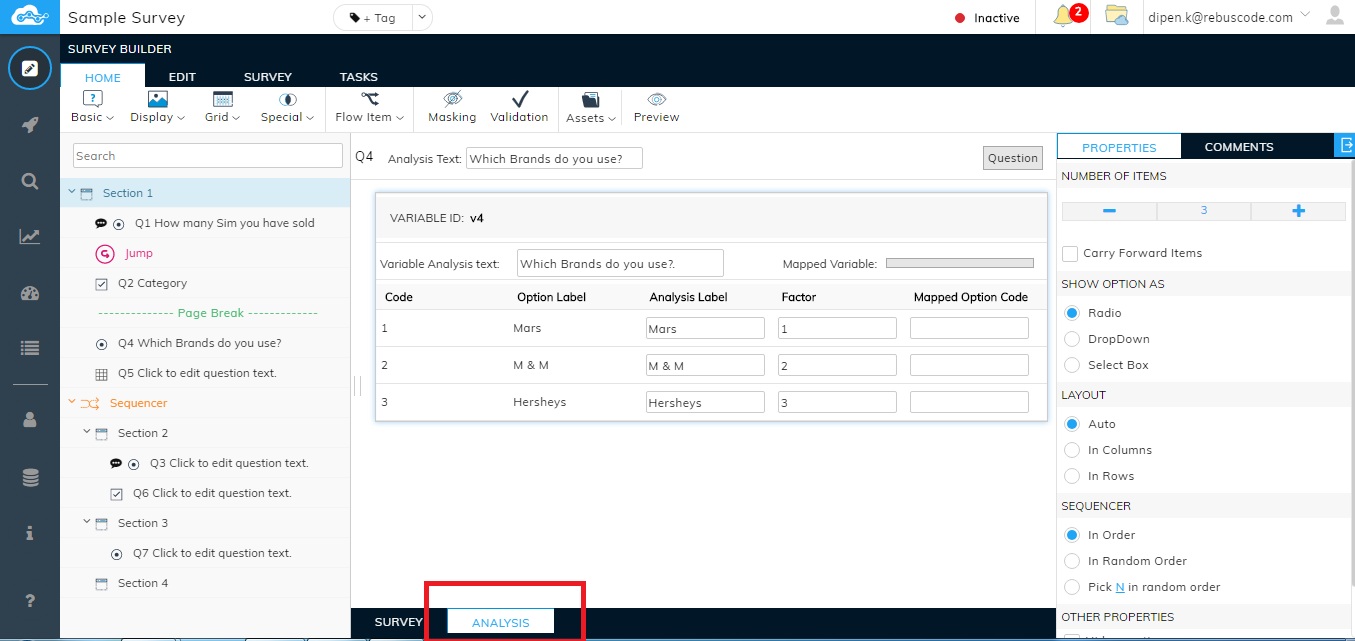The image size is (1355, 641).
Task: Switch to the bottom ANALYSIS tab
Action: 500,622
